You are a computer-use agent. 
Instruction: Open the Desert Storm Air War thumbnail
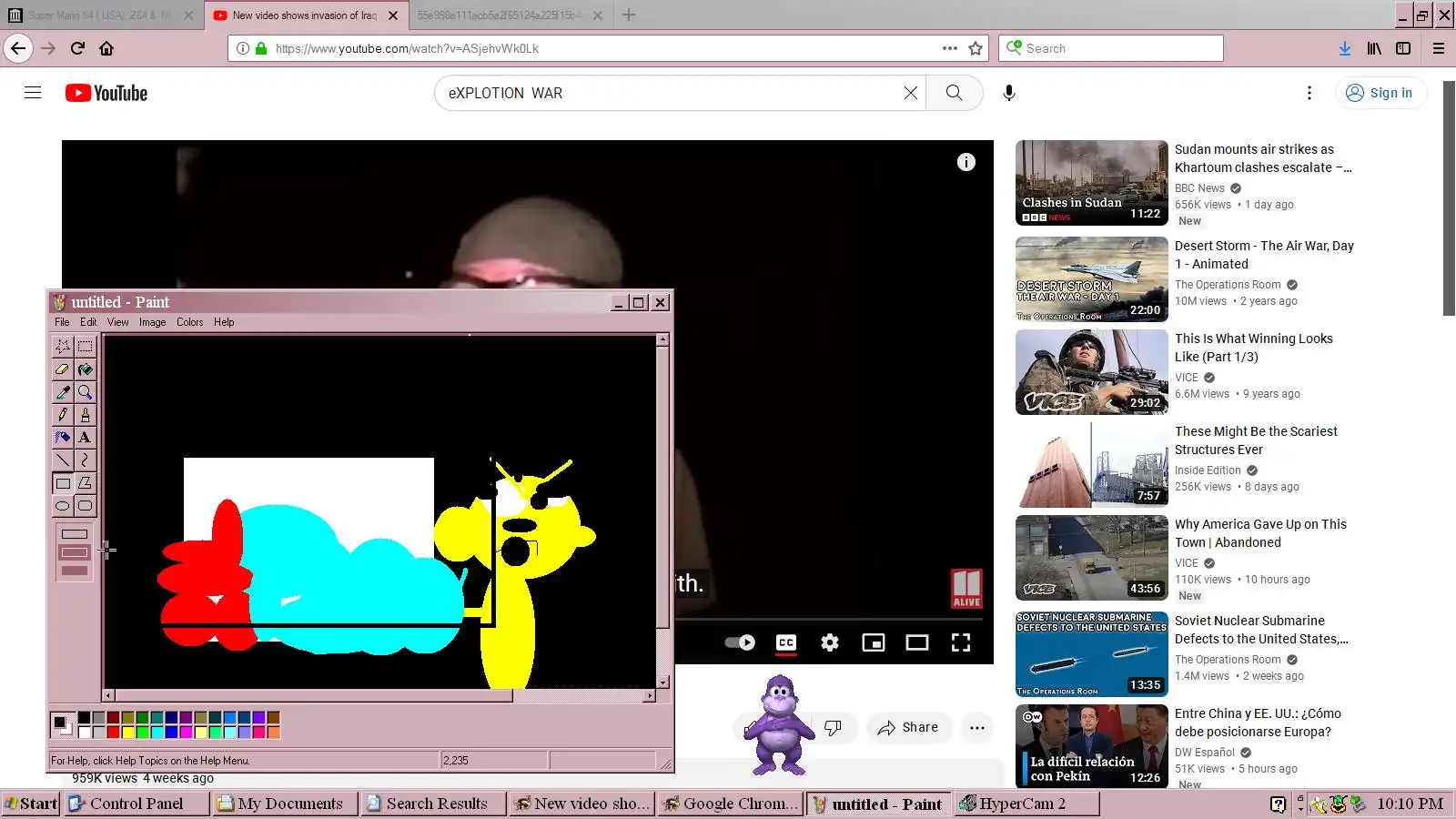[1091, 279]
